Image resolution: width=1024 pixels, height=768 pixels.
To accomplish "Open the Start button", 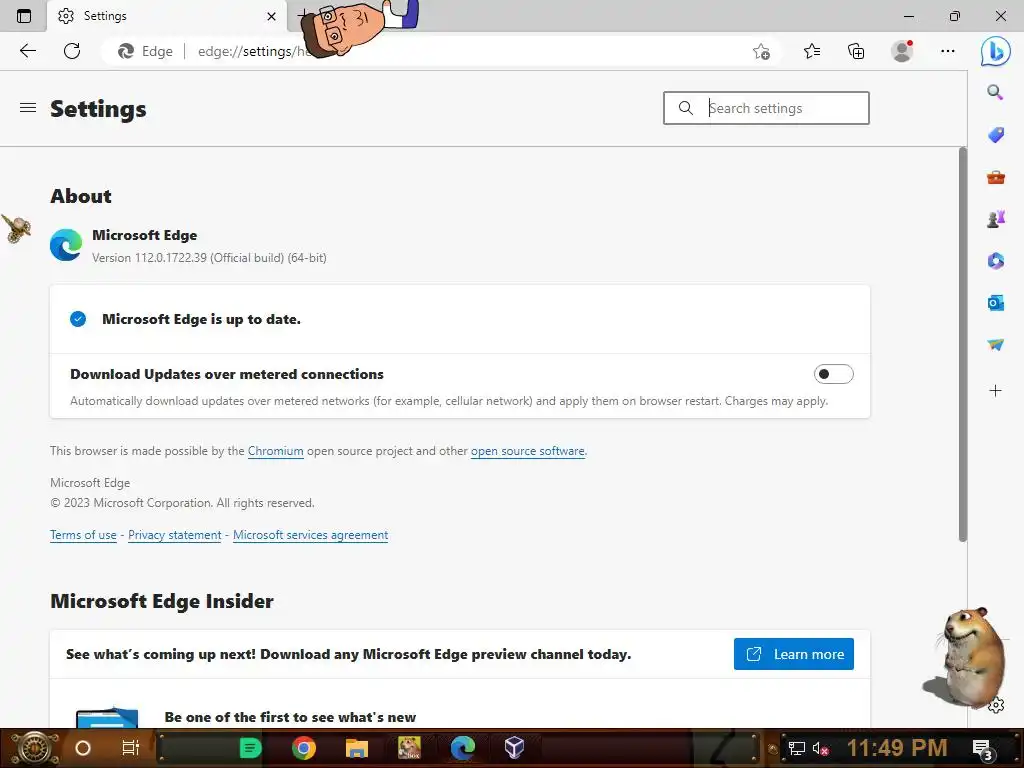I will [33, 748].
